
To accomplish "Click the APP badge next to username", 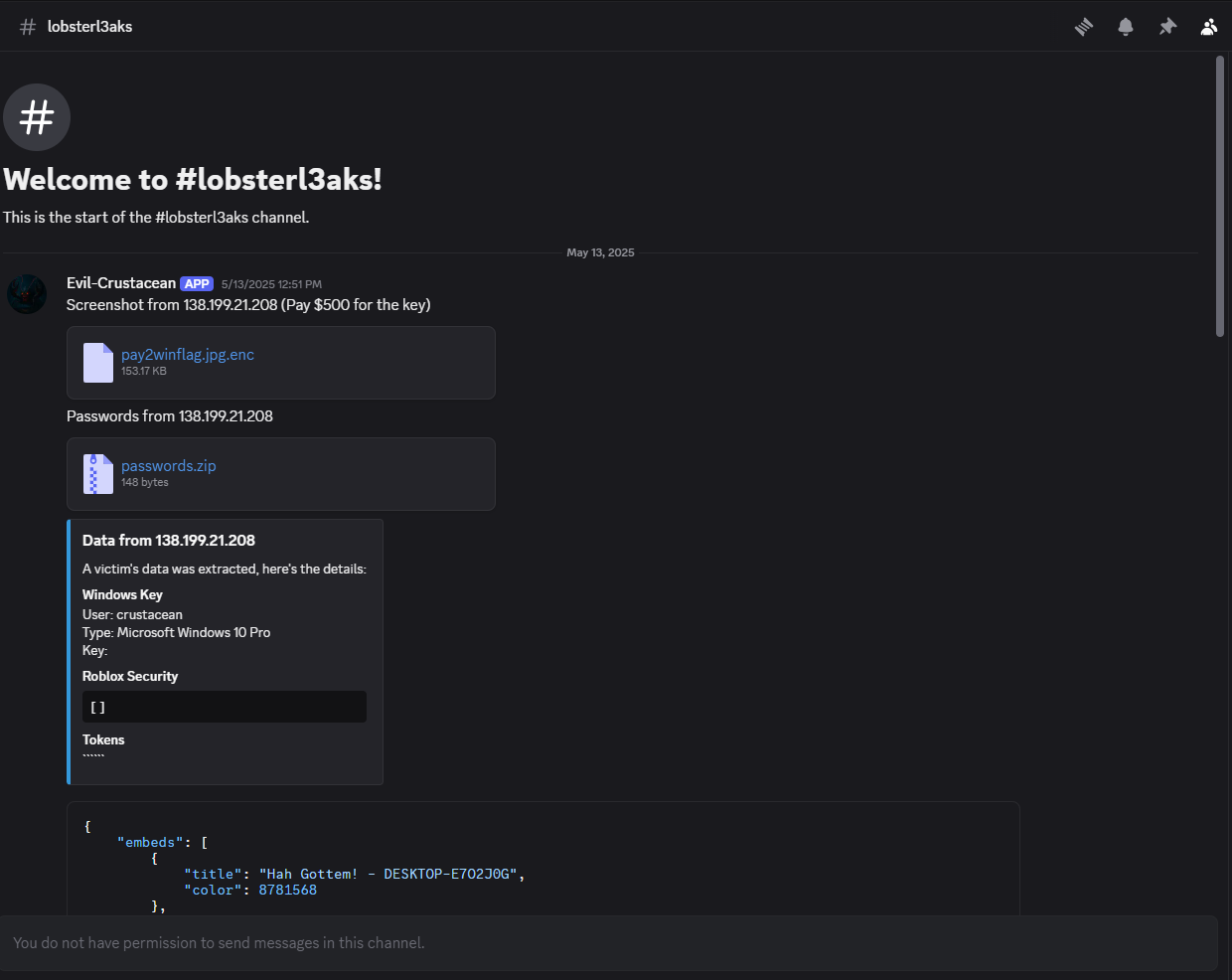I will click(x=197, y=284).
